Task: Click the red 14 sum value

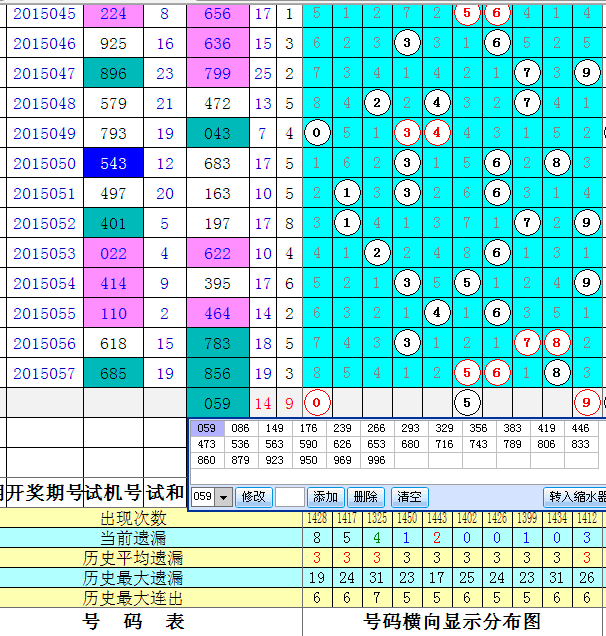Action: pos(263,404)
